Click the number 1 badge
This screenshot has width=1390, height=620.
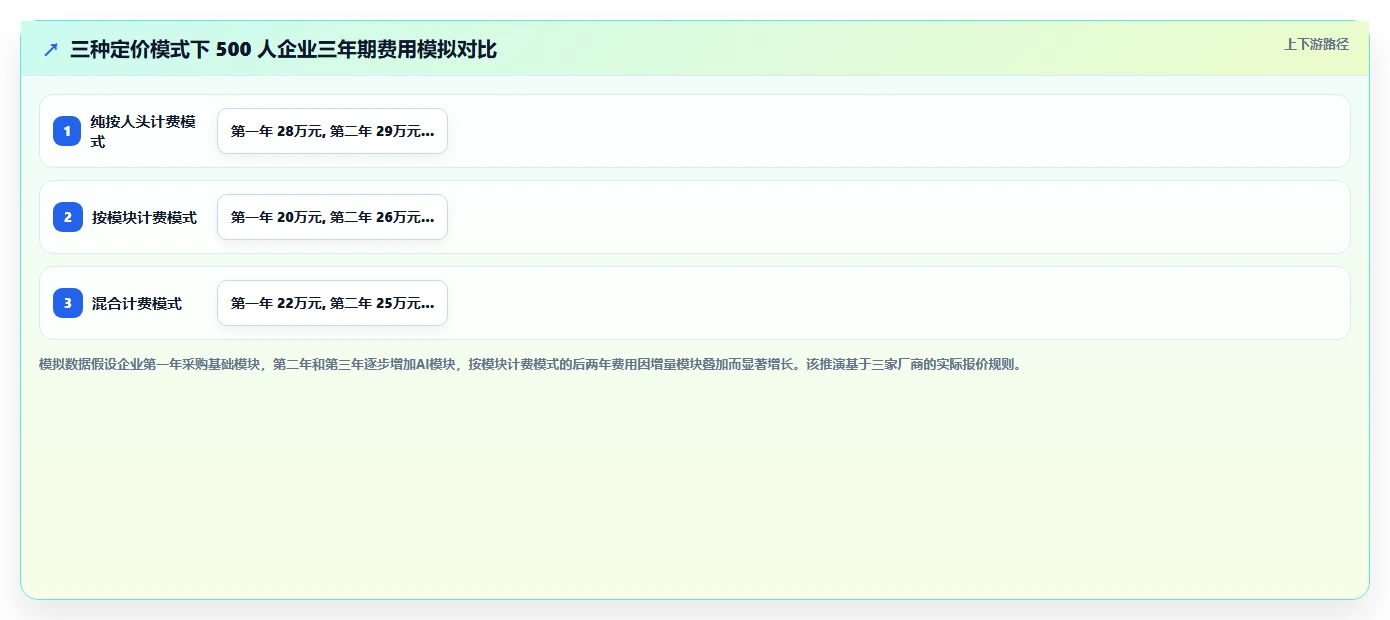[x=67, y=131]
